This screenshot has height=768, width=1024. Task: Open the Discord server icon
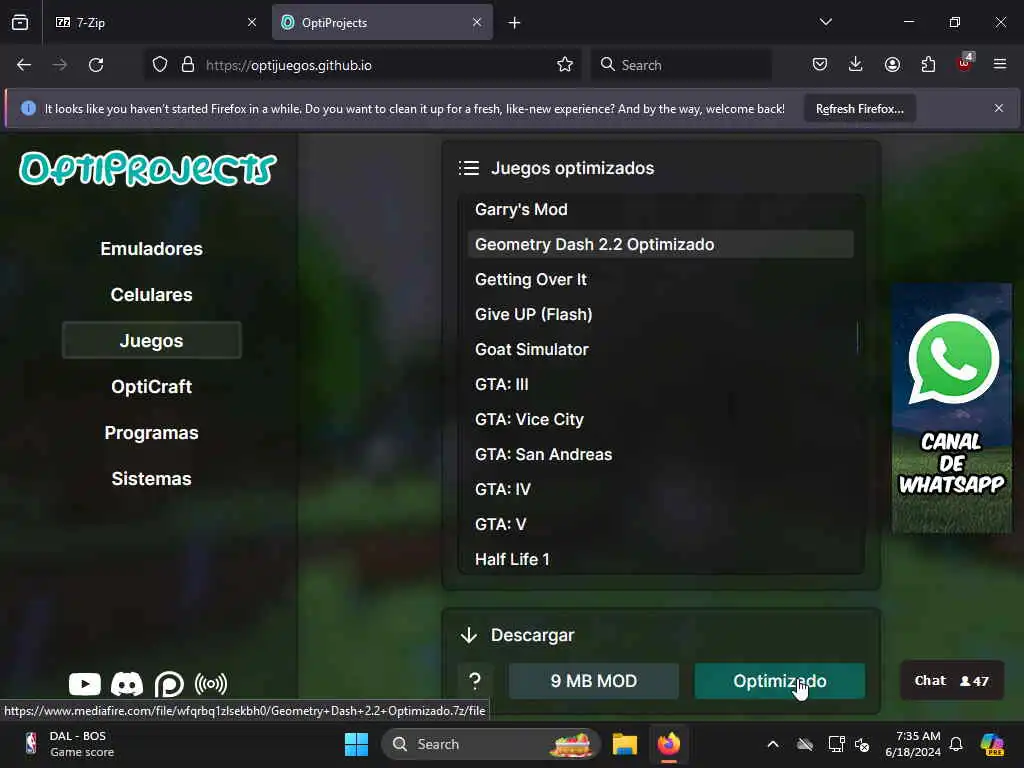[x=127, y=684]
